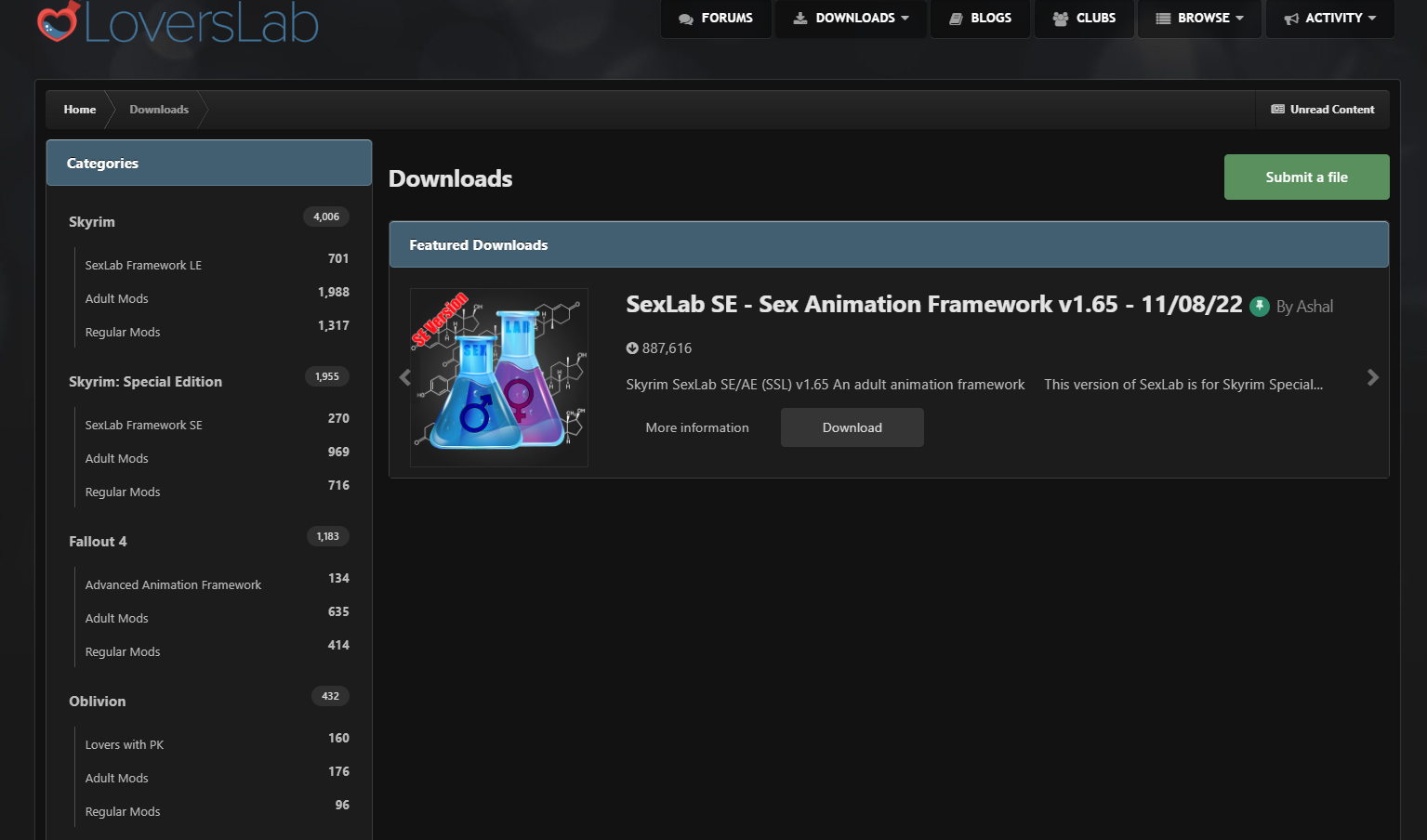This screenshot has height=840, width=1427.
Task: Click the LoversLab heart logo icon
Action: point(58,20)
